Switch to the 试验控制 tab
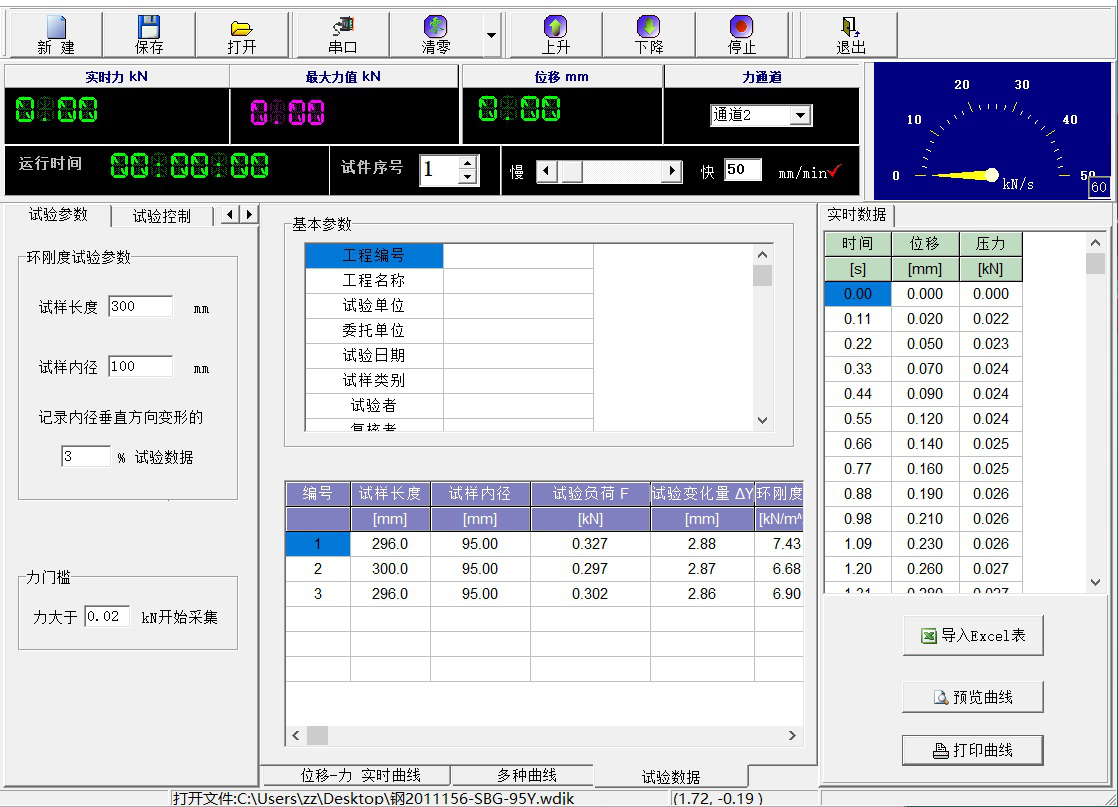Viewport: 1118px width, 807px height. (161, 216)
